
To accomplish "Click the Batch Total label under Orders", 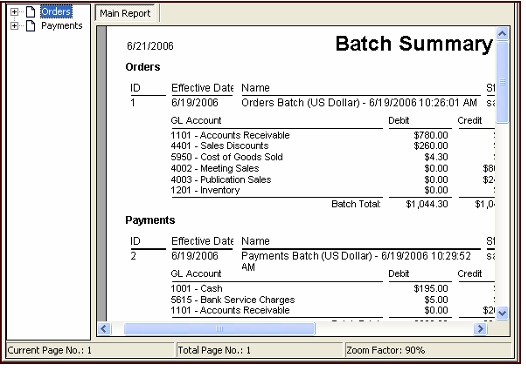I will coord(356,204).
